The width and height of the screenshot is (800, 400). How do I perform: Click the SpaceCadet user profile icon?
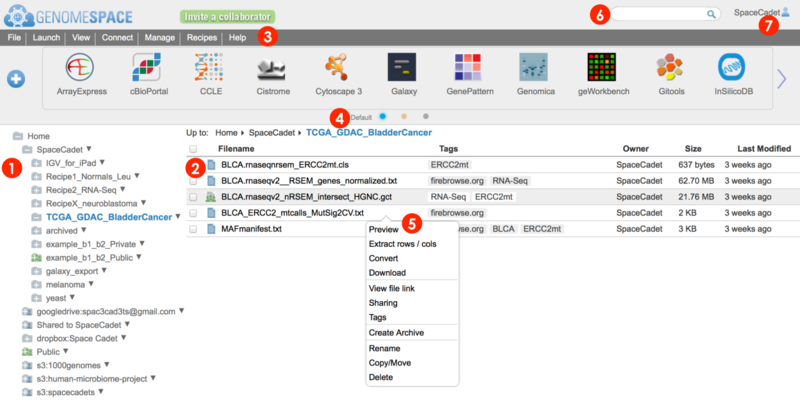(785, 12)
